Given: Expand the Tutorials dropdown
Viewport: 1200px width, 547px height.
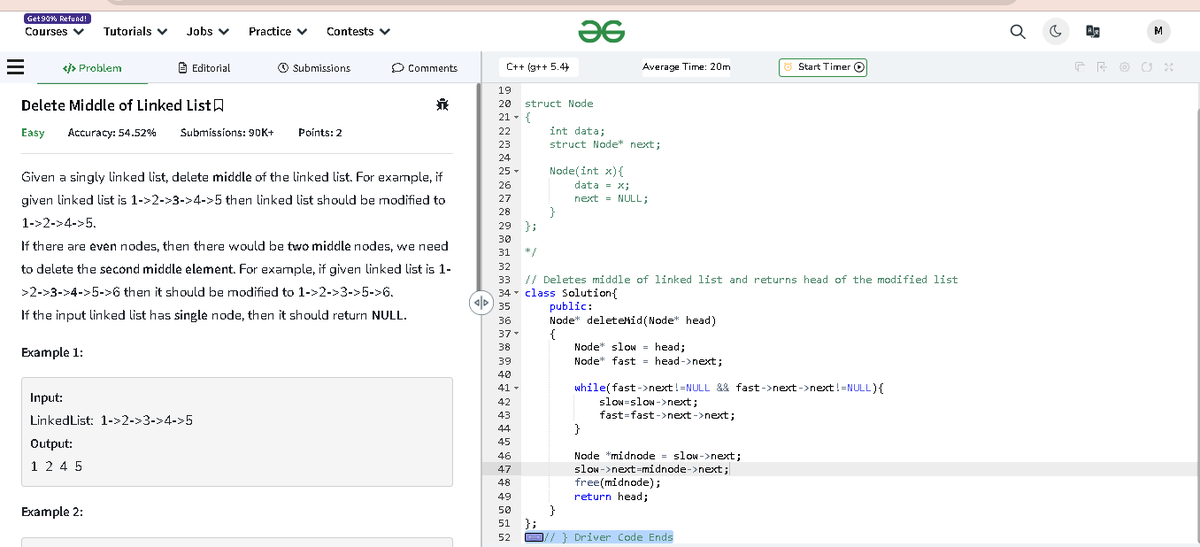Looking at the screenshot, I should (x=135, y=31).
